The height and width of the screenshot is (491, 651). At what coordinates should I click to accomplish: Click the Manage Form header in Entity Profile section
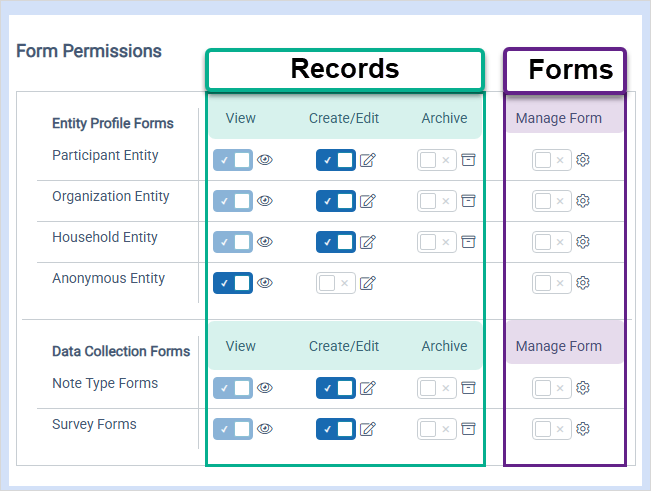point(558,118)
